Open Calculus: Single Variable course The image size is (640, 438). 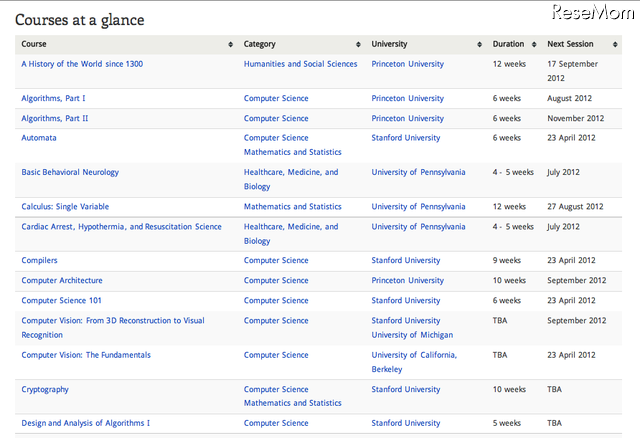[65, 207]
